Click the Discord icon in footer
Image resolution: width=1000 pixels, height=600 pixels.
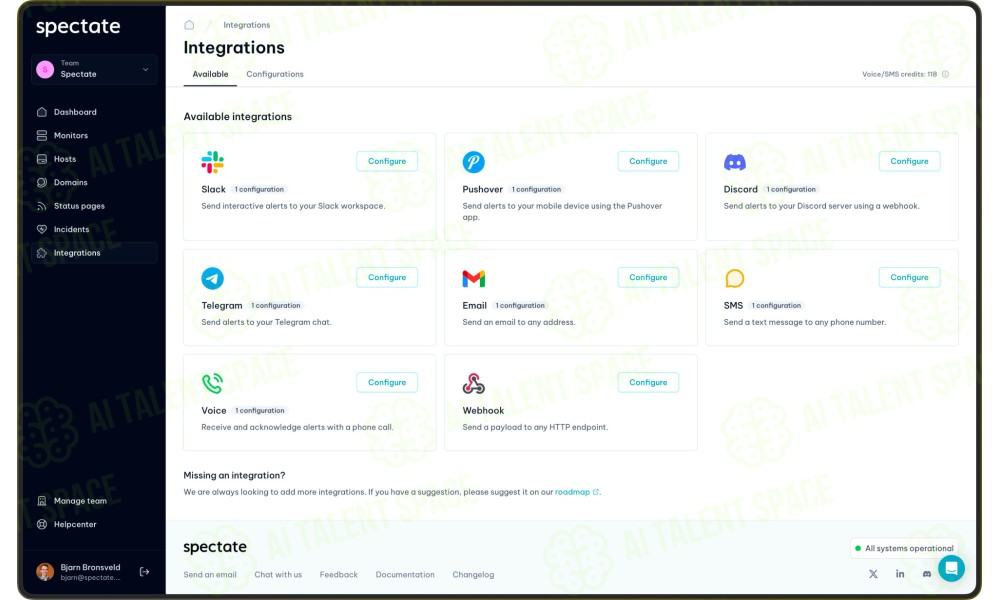click(x=927, y=574)
